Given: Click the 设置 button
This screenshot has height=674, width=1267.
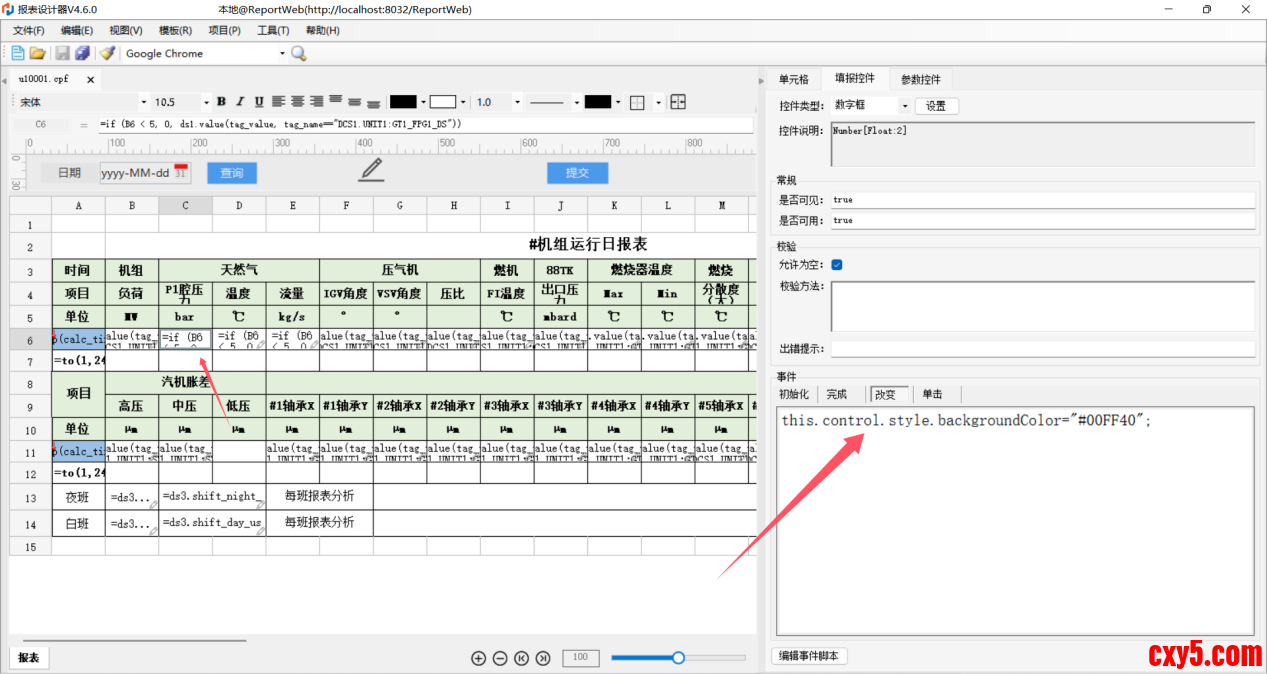Looking at the screenshot, I should pos(935,106).
